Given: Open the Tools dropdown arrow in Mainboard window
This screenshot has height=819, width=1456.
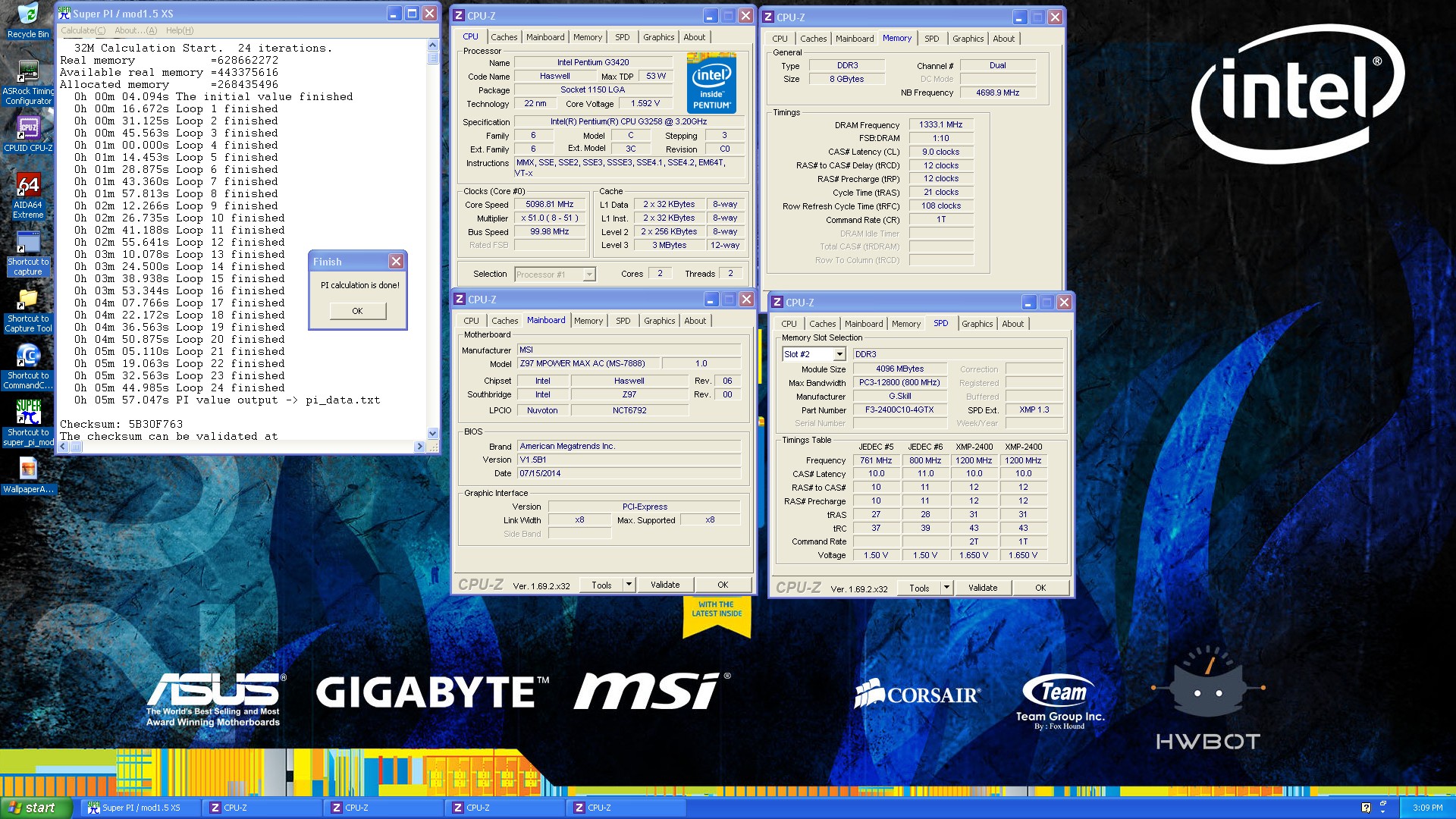Looking at the screenshot, I should (628, 585).
